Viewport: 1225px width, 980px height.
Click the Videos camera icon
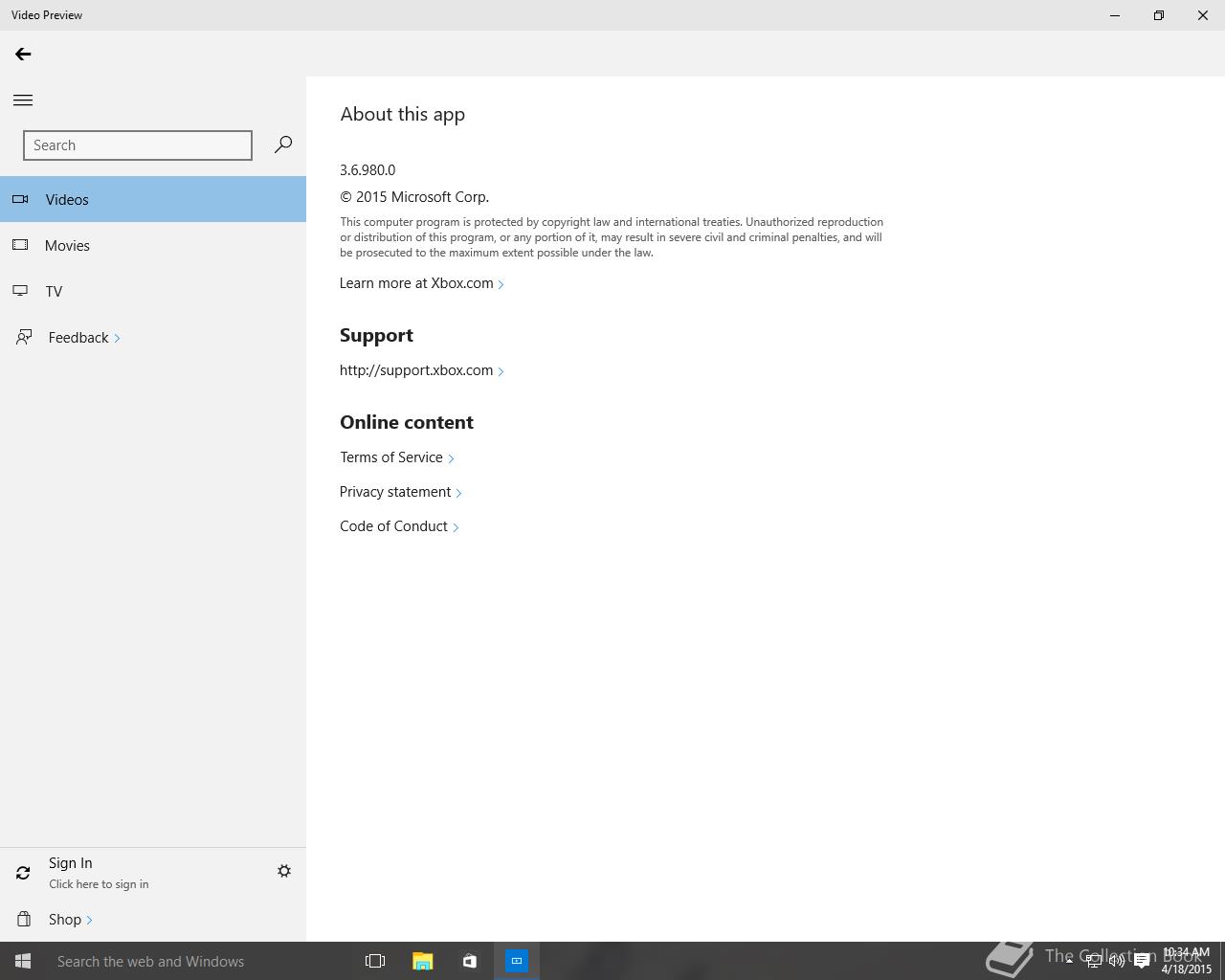(x=20, y=199)
